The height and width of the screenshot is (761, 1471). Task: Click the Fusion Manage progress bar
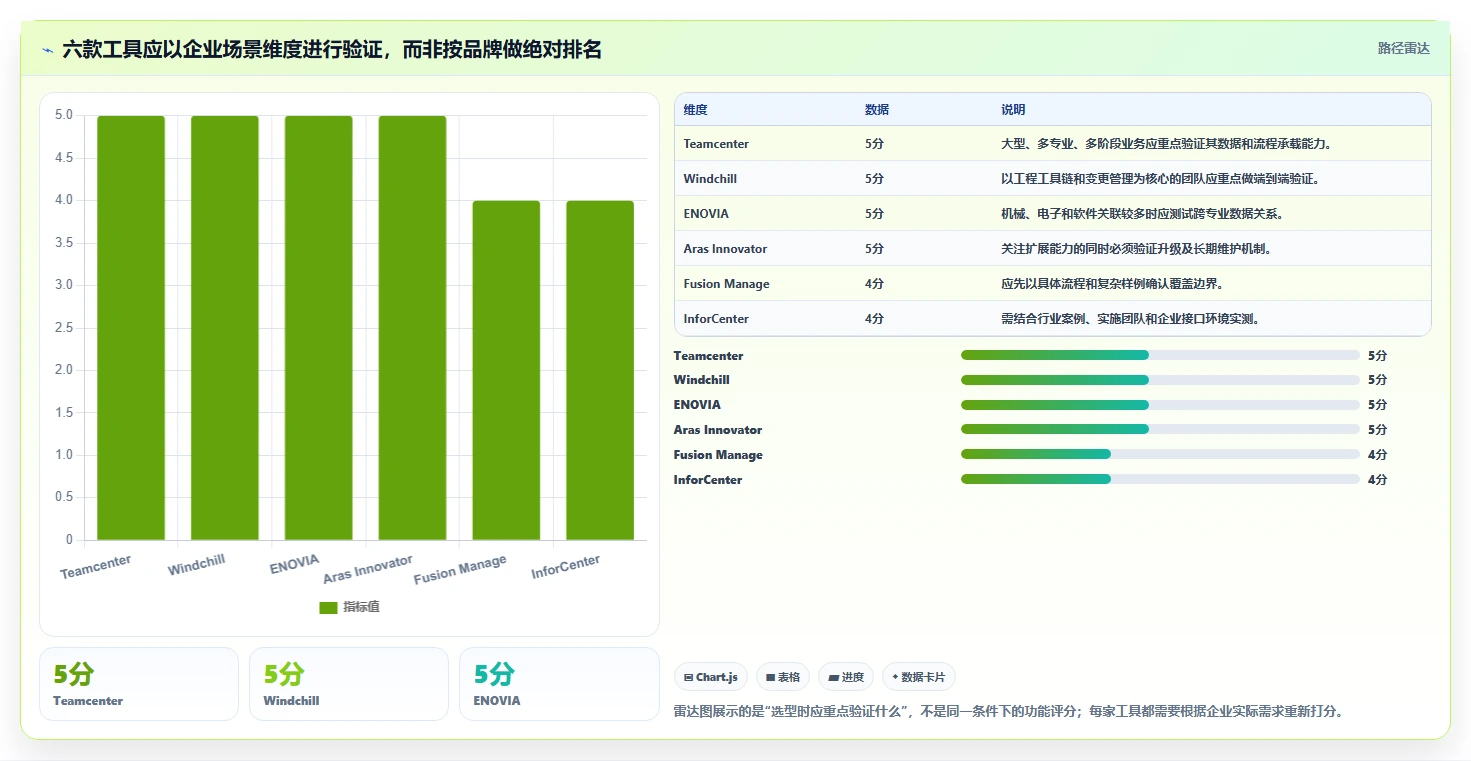[1160, 454]
